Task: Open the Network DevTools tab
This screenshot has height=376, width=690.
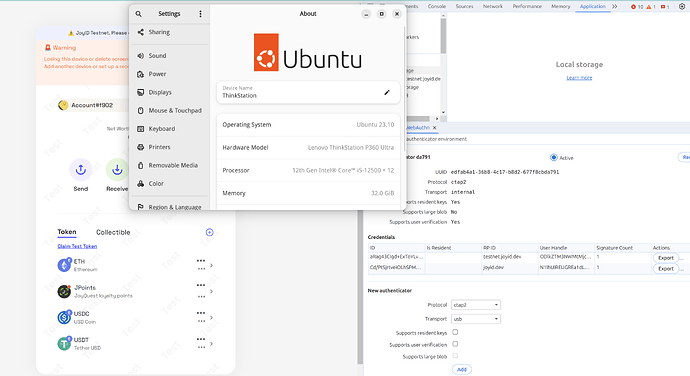Action: point(492,6)
